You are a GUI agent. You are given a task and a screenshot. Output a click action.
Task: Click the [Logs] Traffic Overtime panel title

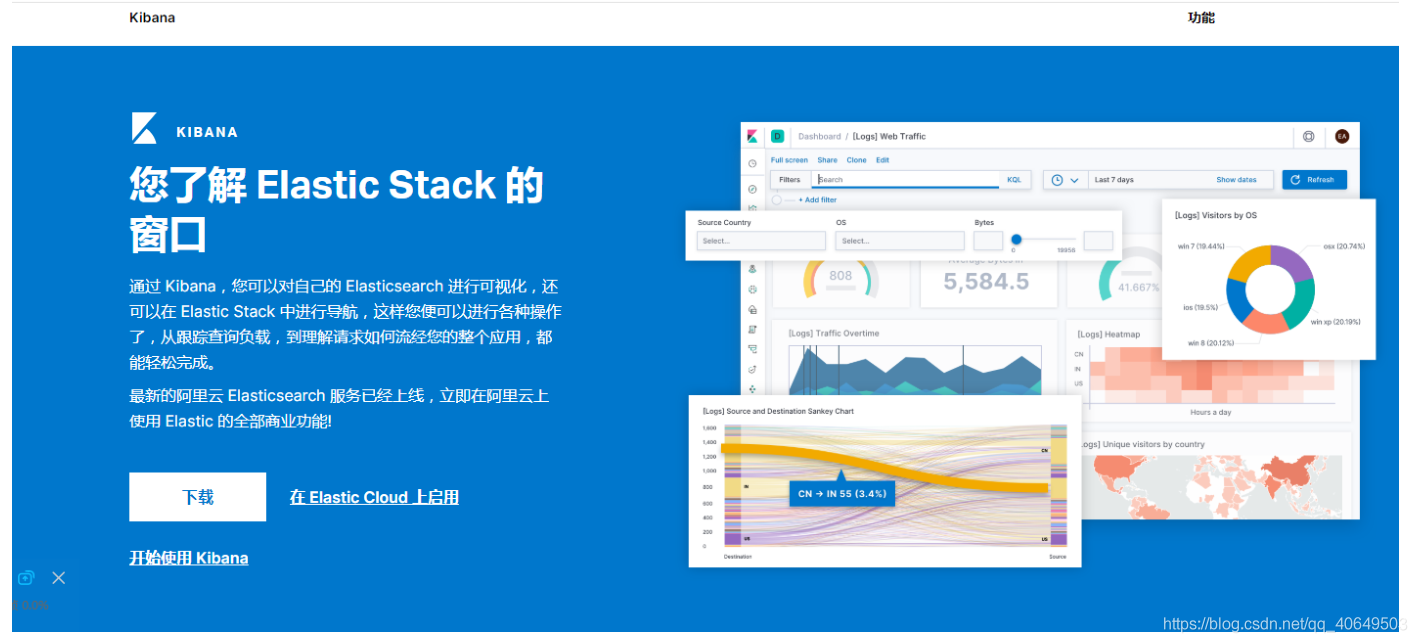click(834, 333)
